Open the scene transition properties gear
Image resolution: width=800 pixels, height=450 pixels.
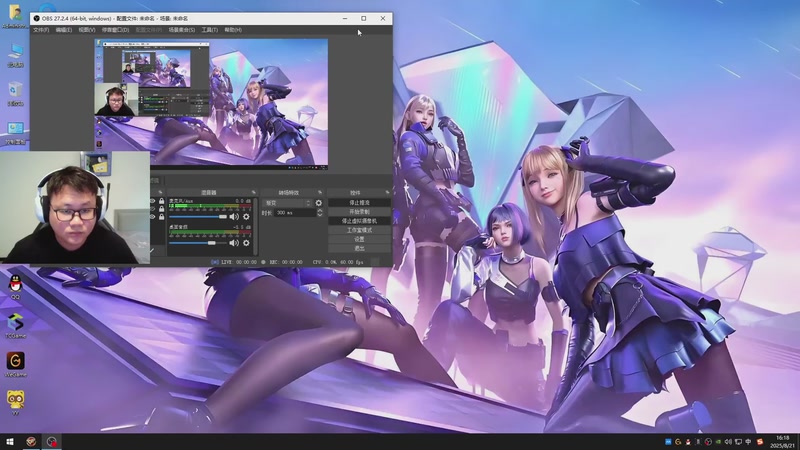[x=319, y=203]
